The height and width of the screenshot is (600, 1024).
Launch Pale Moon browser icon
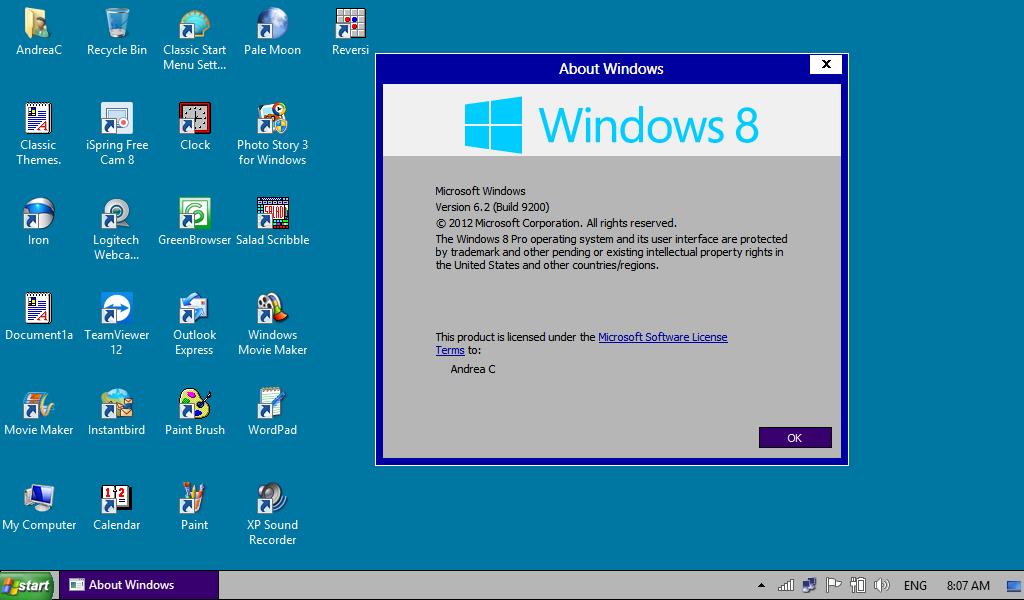[272, 24]
